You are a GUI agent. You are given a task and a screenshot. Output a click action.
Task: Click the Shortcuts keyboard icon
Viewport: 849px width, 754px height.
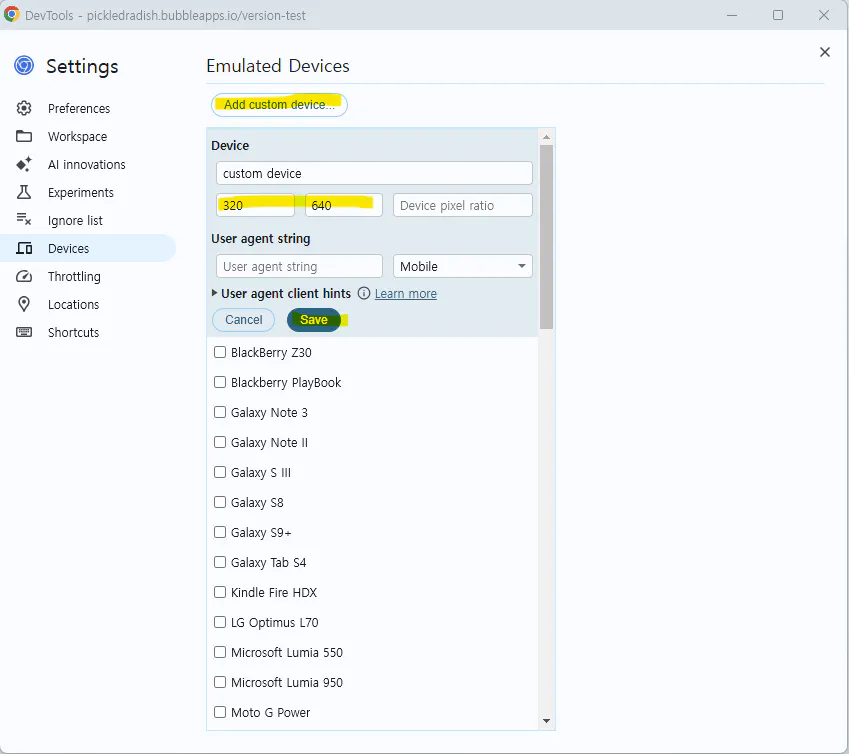(24, 332)
